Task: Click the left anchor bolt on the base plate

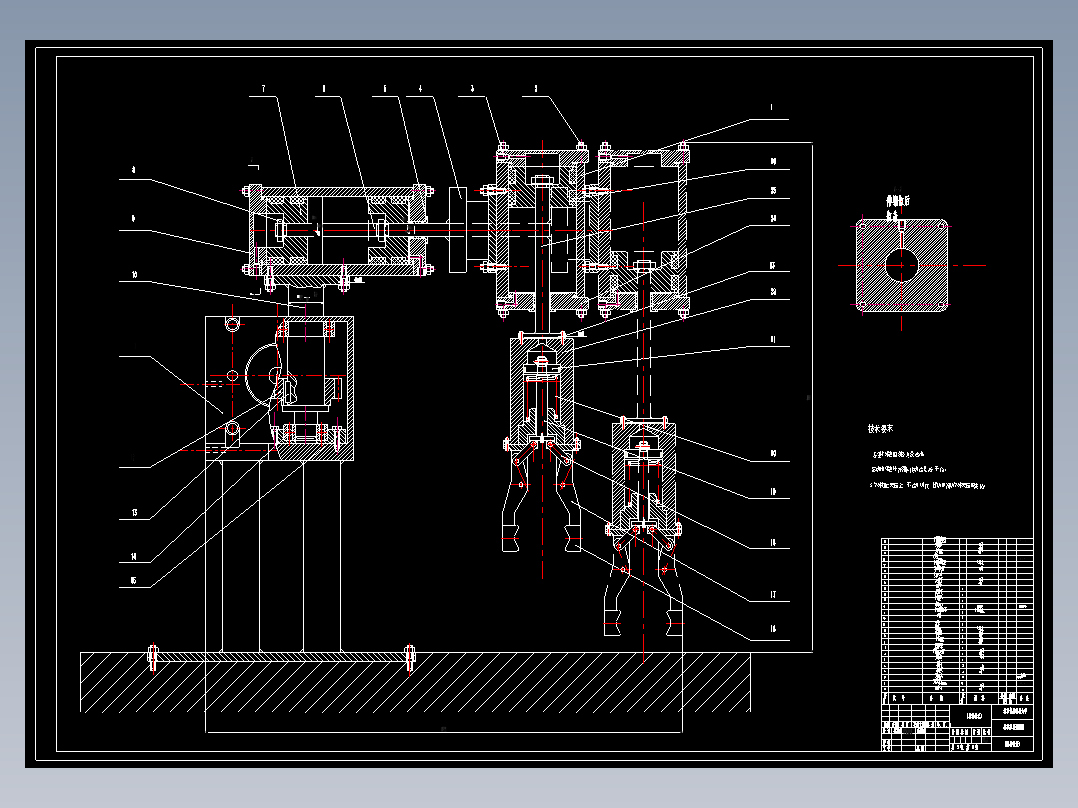Action: click(x=153, y=658)
